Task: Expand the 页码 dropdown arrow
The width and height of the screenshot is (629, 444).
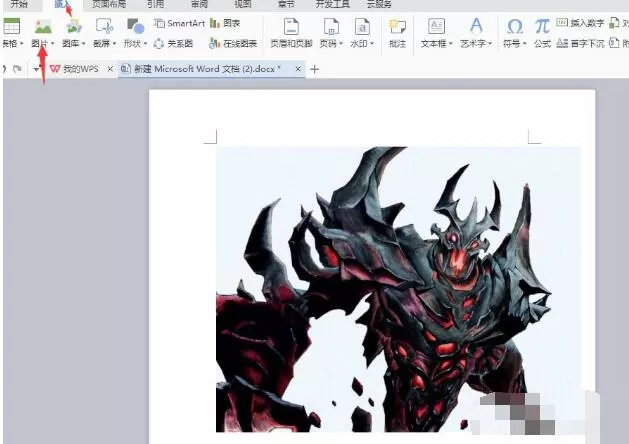Action: [341, 43]
